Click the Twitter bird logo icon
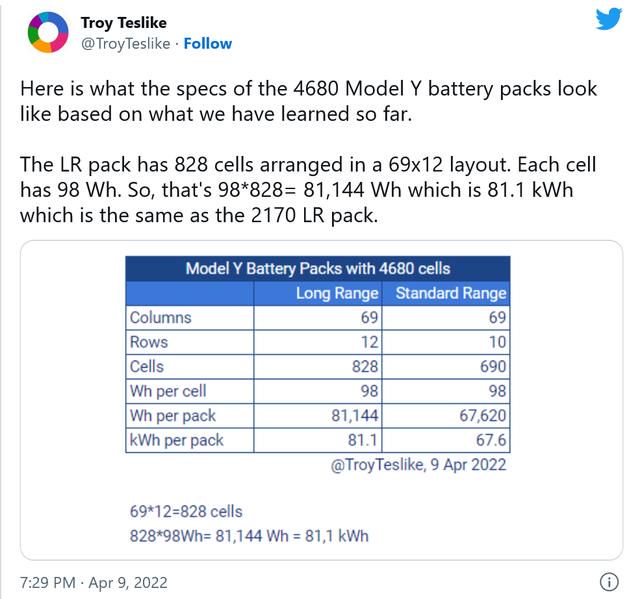This screenshot has width=640, height=599. pos(609,19)
